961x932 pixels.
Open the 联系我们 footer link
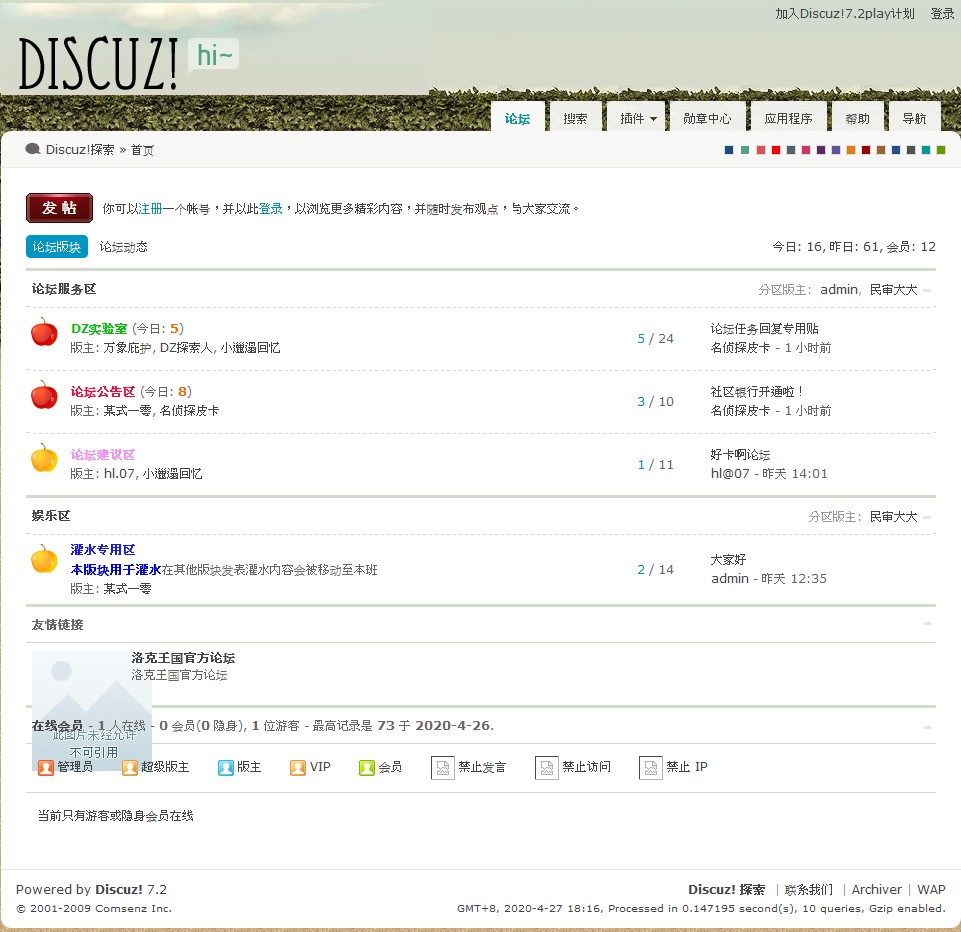click(809, 889)
